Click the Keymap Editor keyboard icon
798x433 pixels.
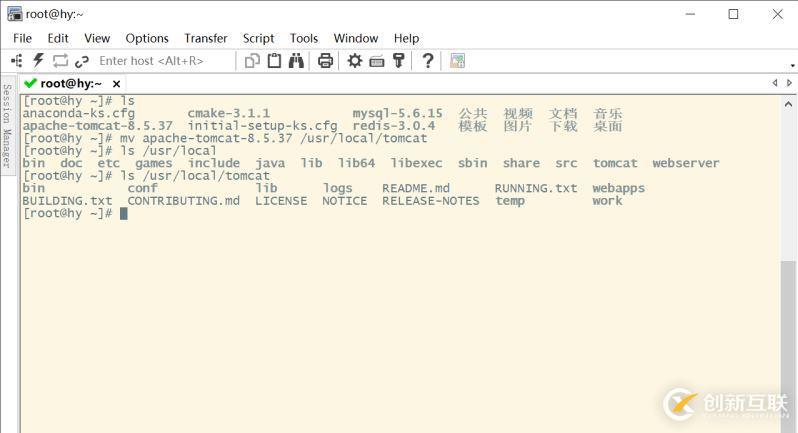377,62
